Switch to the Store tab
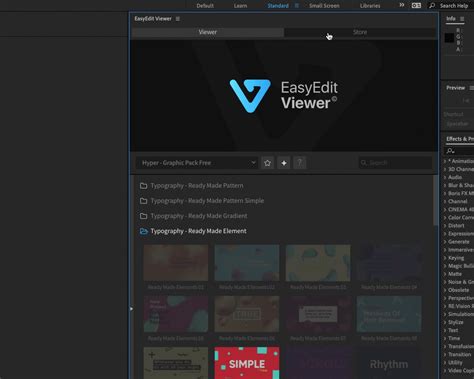 pos(360,32)
